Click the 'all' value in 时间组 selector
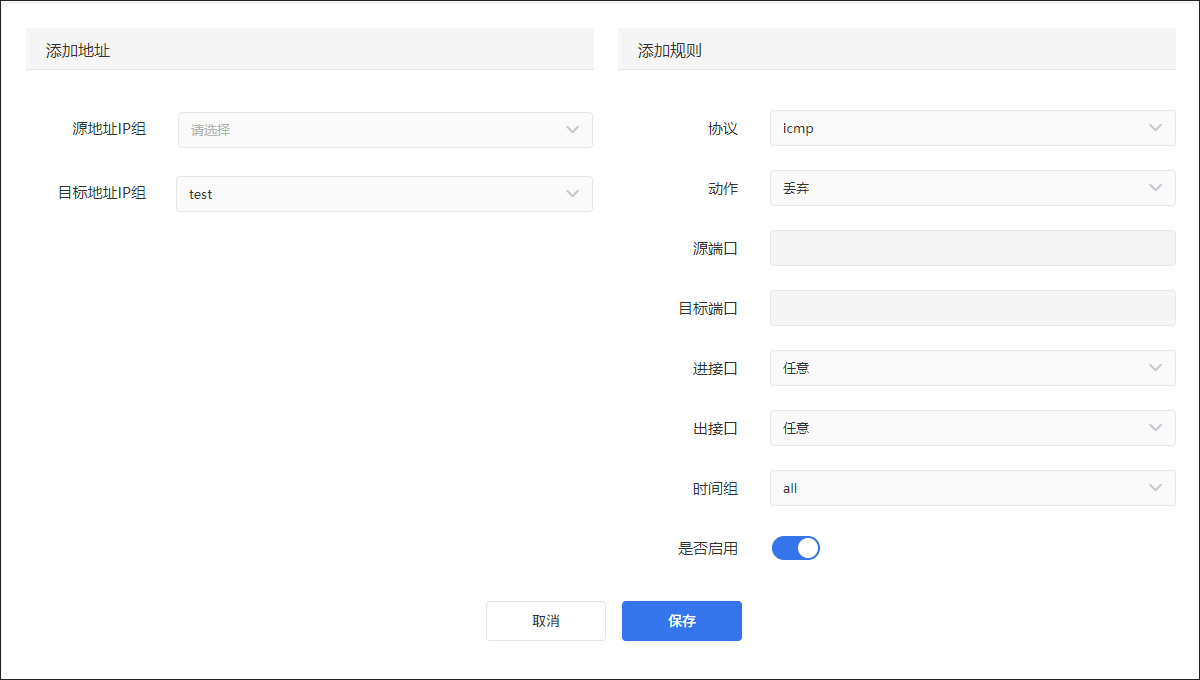The width and height of the screenshot is (1200, 680). tap(790, 489)
